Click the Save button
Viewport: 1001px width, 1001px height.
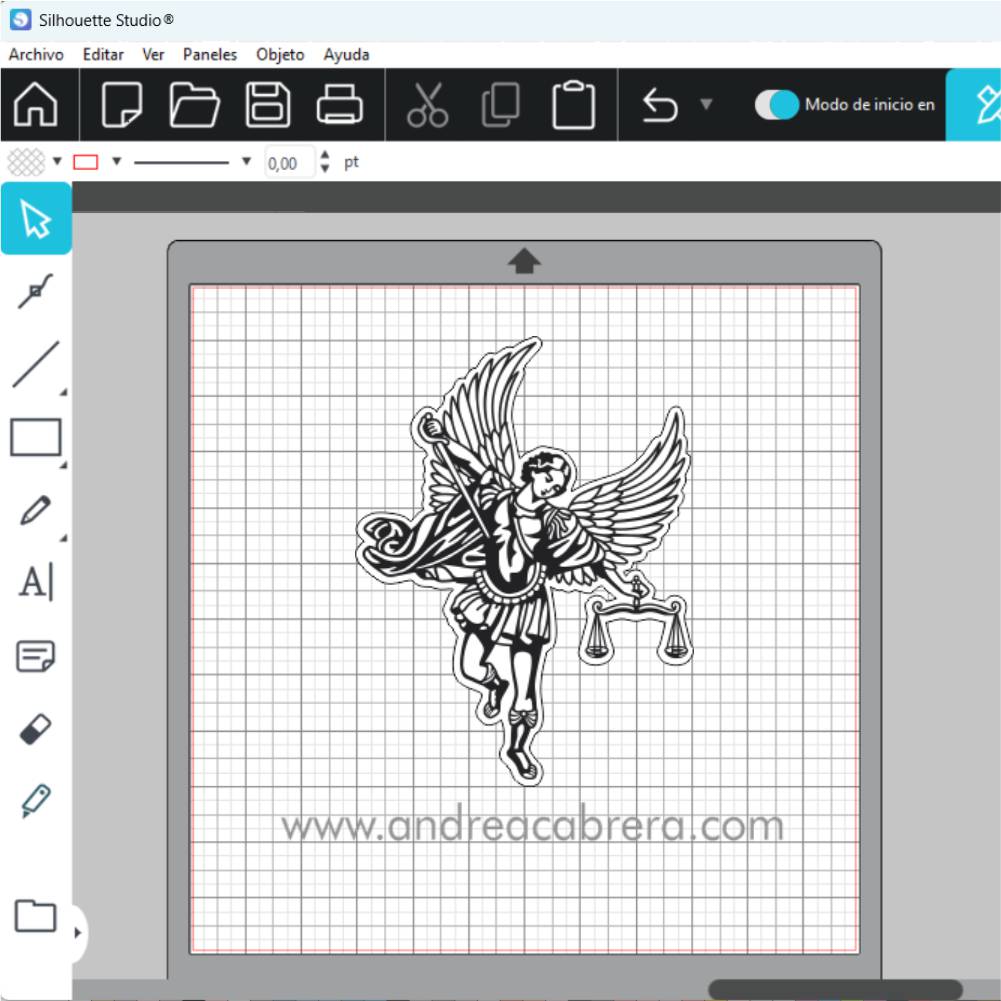(267, 103)
